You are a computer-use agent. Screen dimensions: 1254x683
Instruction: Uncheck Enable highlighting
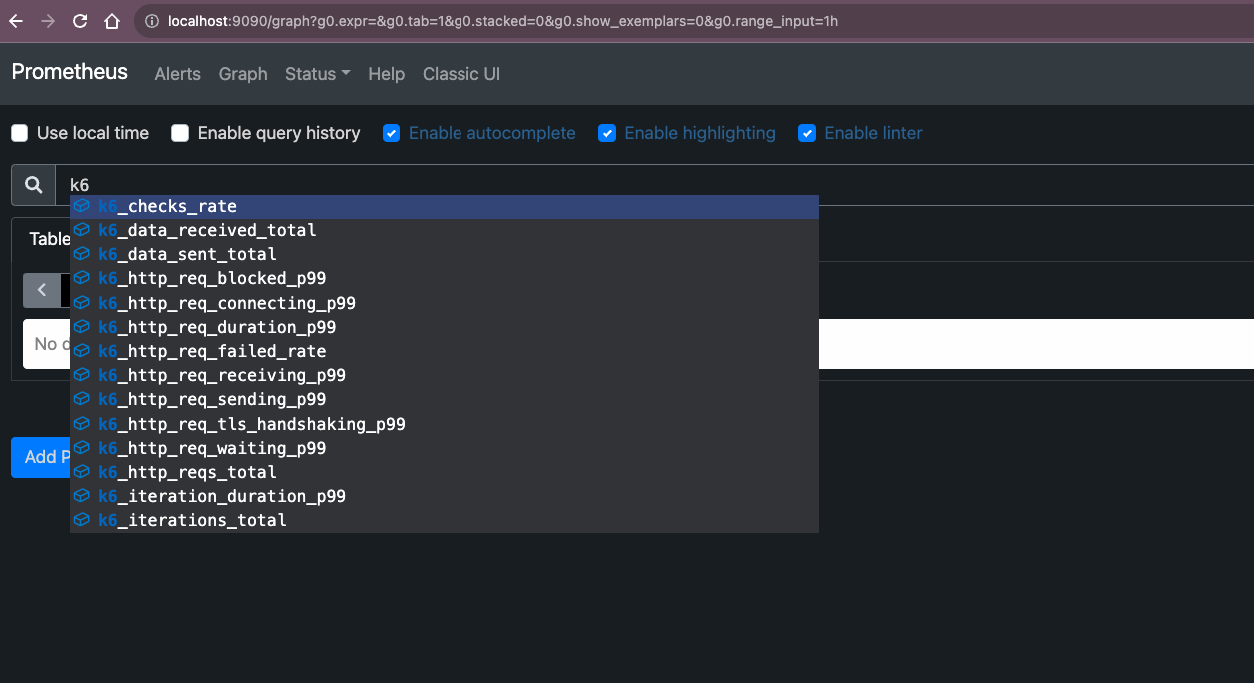click(x=607, y=133)
